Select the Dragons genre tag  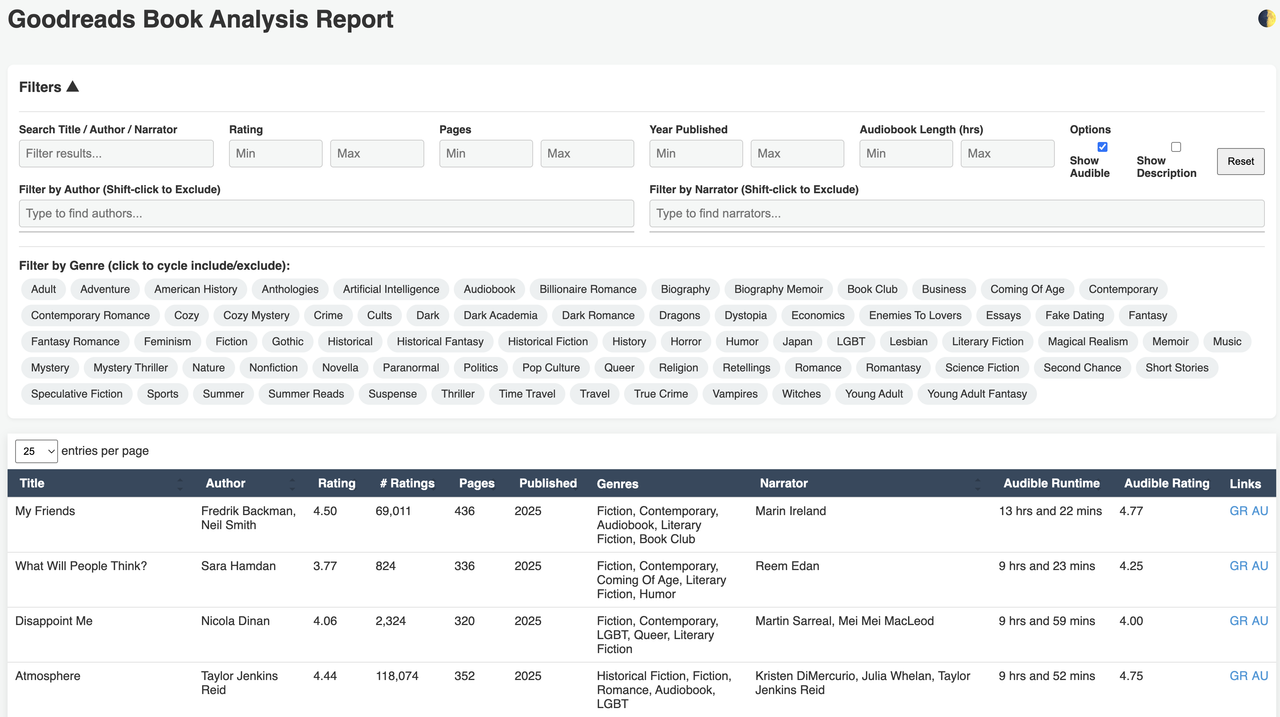pyautogui.click(x=680, y=315)
